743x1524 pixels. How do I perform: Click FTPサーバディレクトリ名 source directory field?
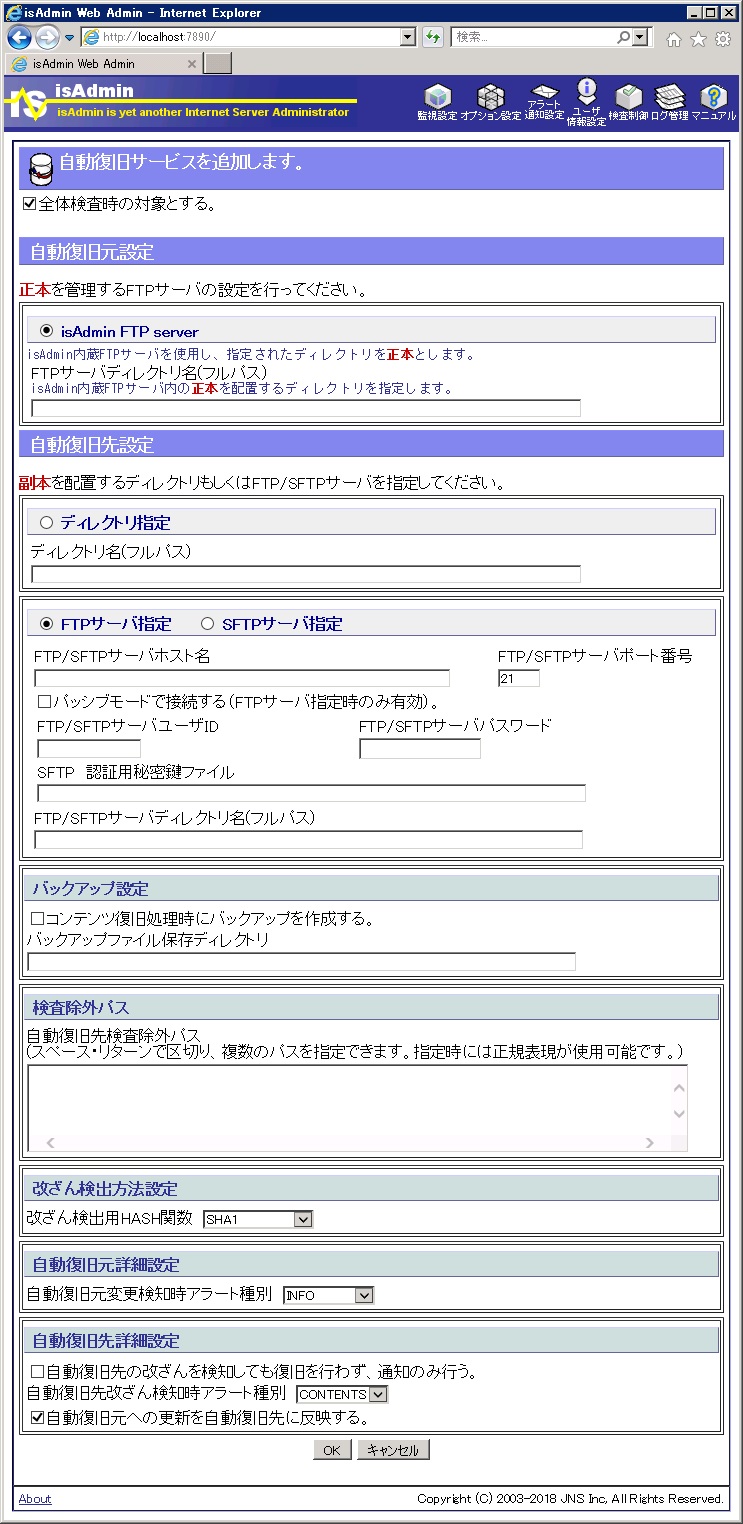(306, 408)
